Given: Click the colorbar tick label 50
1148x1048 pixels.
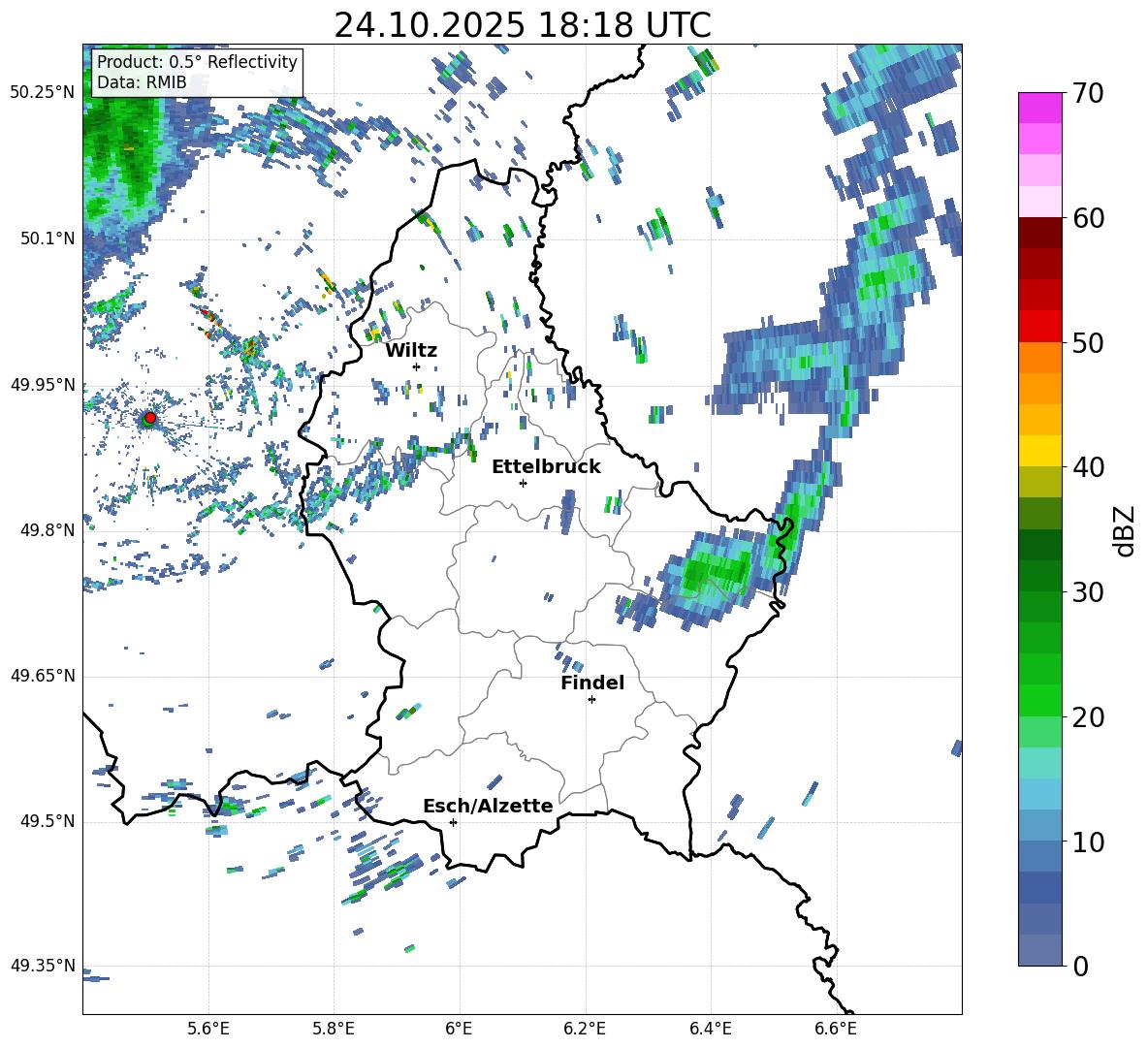Looking at the screenshot, I should [x=1088, y=343].
